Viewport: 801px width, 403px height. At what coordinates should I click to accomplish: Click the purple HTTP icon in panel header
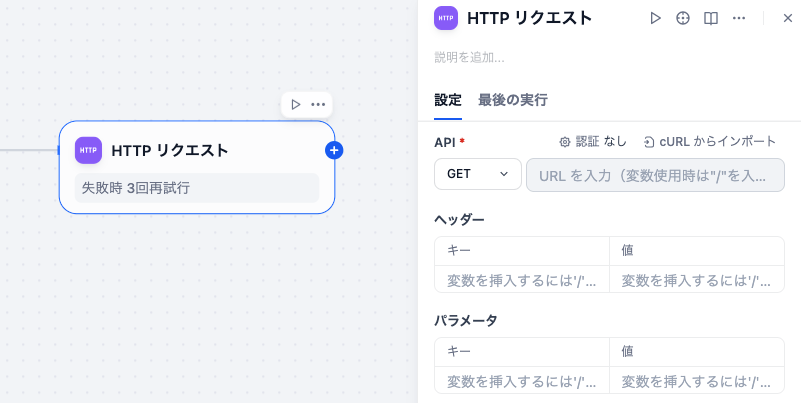click(446, 18)
